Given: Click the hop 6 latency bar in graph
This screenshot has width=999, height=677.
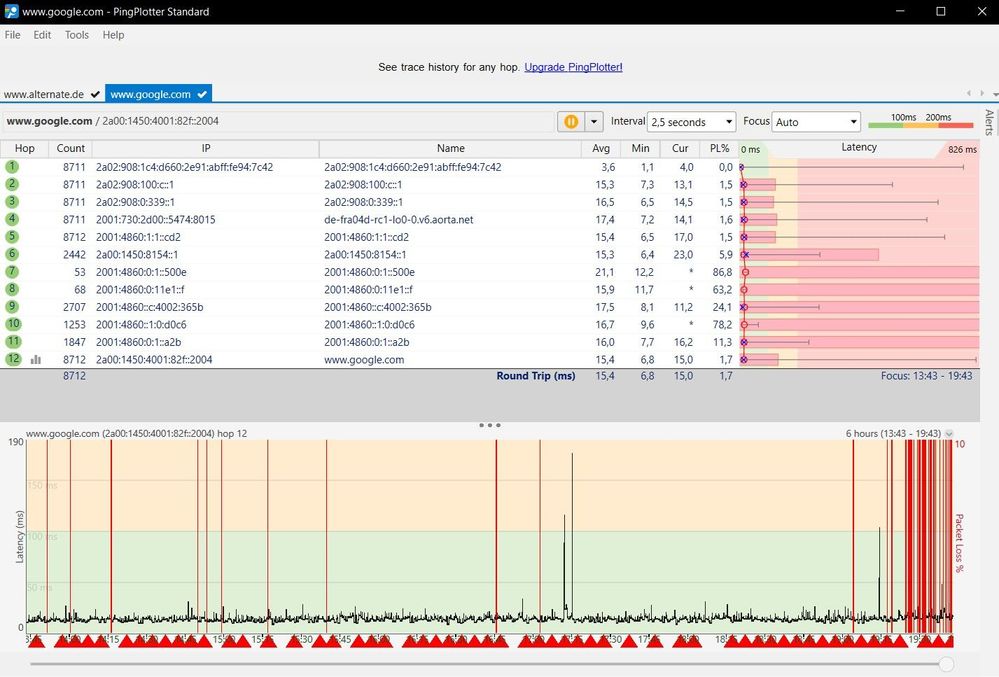Looking at the screenshot, I should point(810,255).
